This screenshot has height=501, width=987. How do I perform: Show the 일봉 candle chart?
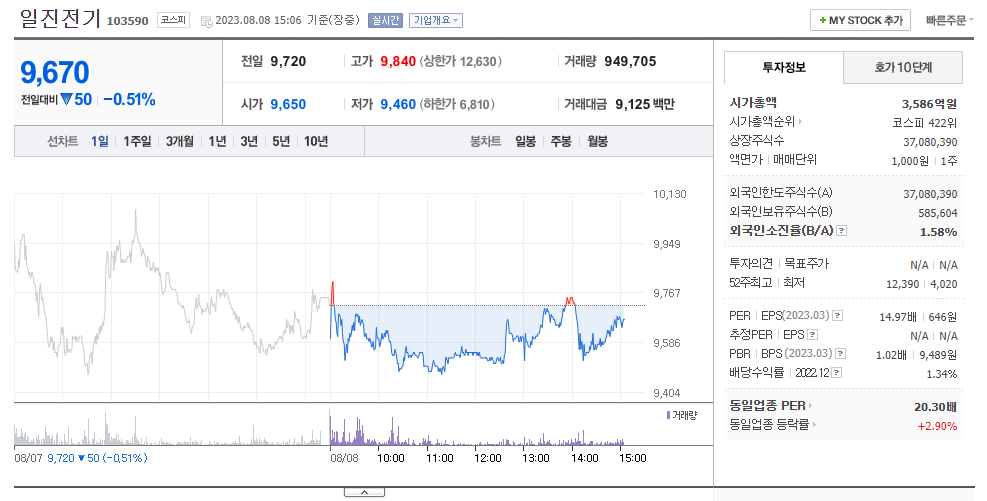pos(525,141)
